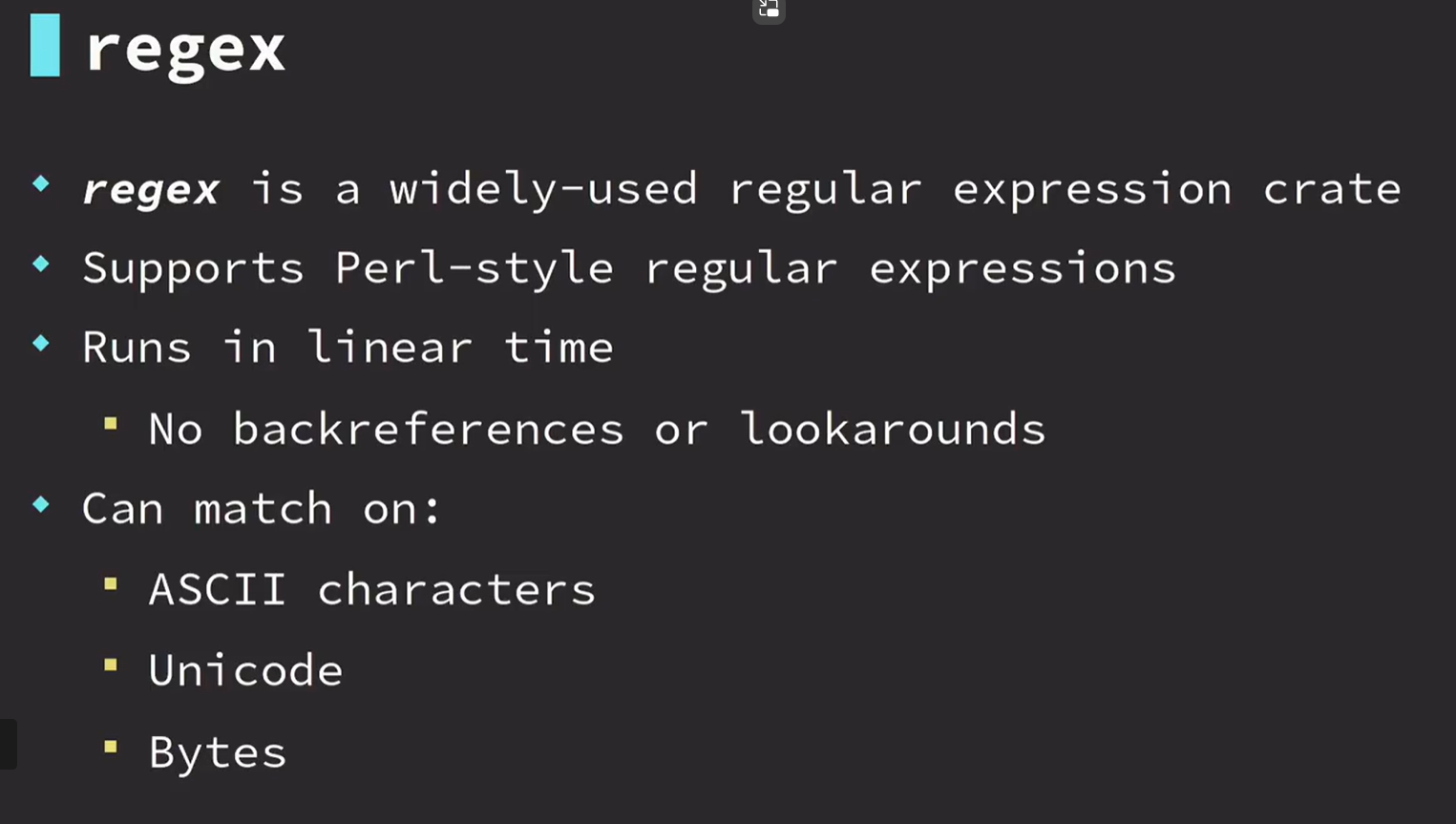Click the yellow bullet before "ASCII characters"
The height and width of the screenshot is (824, 1456).
(x=111, y=583)
